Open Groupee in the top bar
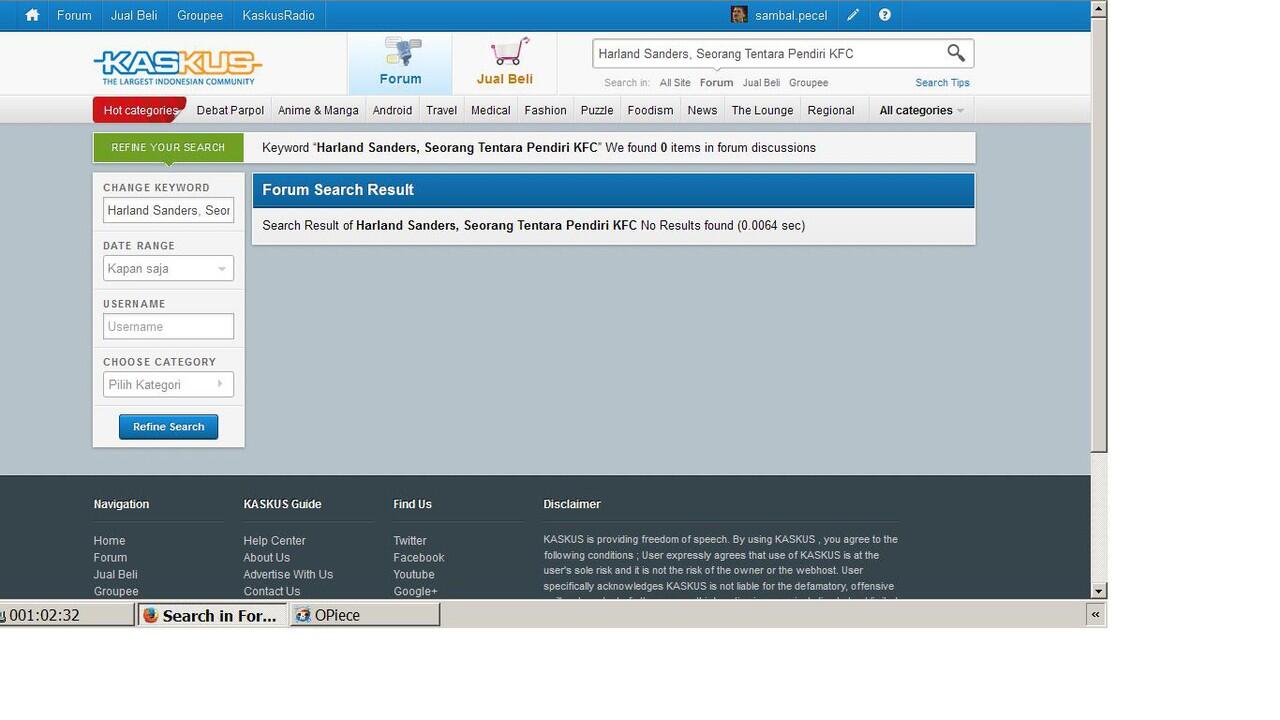This screenshot has height=720, width=1280. [x=200, y=15]
